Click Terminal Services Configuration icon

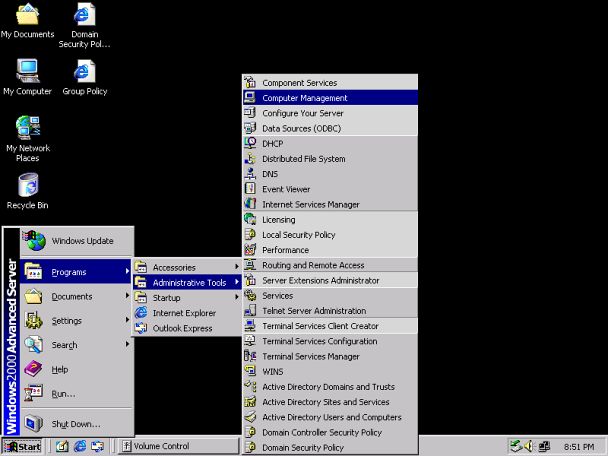tap(250, 341)
